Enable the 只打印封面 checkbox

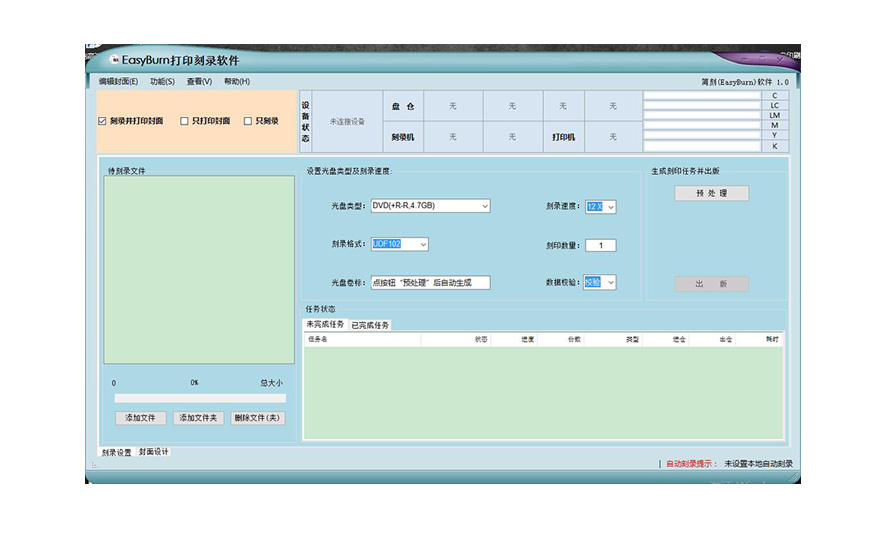click(x=184, y=121)
